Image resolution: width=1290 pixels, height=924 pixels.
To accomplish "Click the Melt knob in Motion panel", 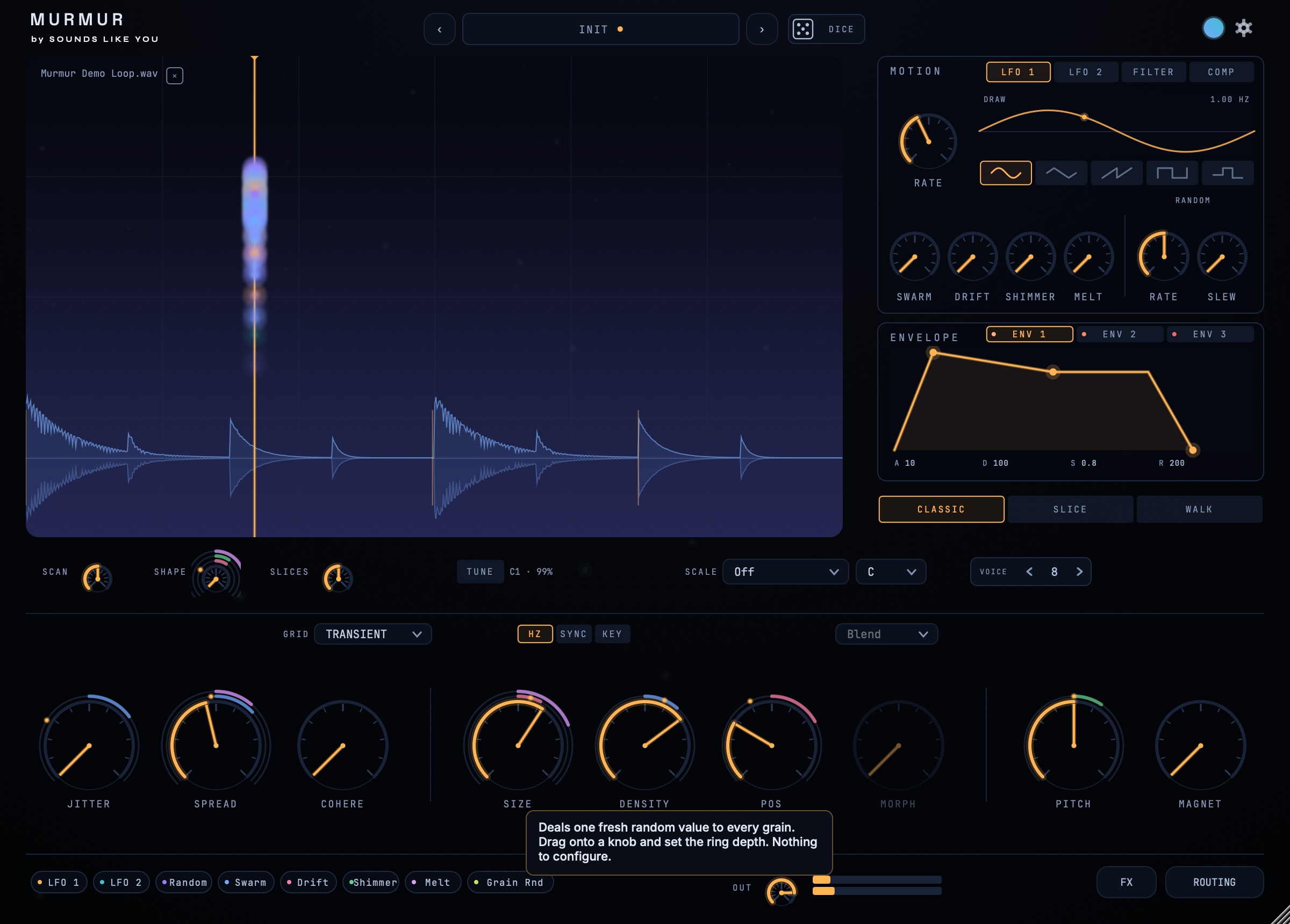I will pos(1088,257).
